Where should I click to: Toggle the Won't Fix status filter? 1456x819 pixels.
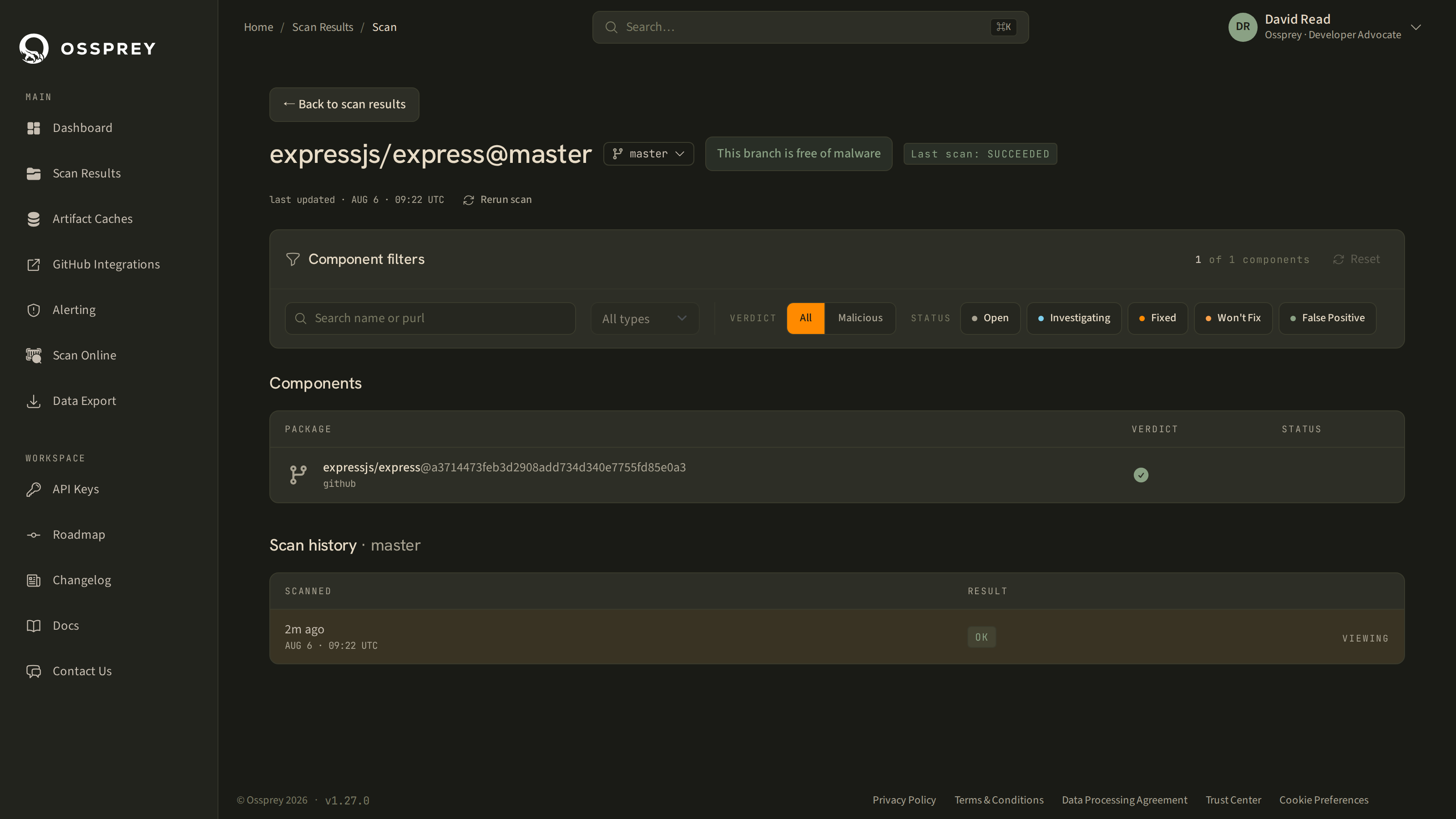click(x=1233, y=318)
